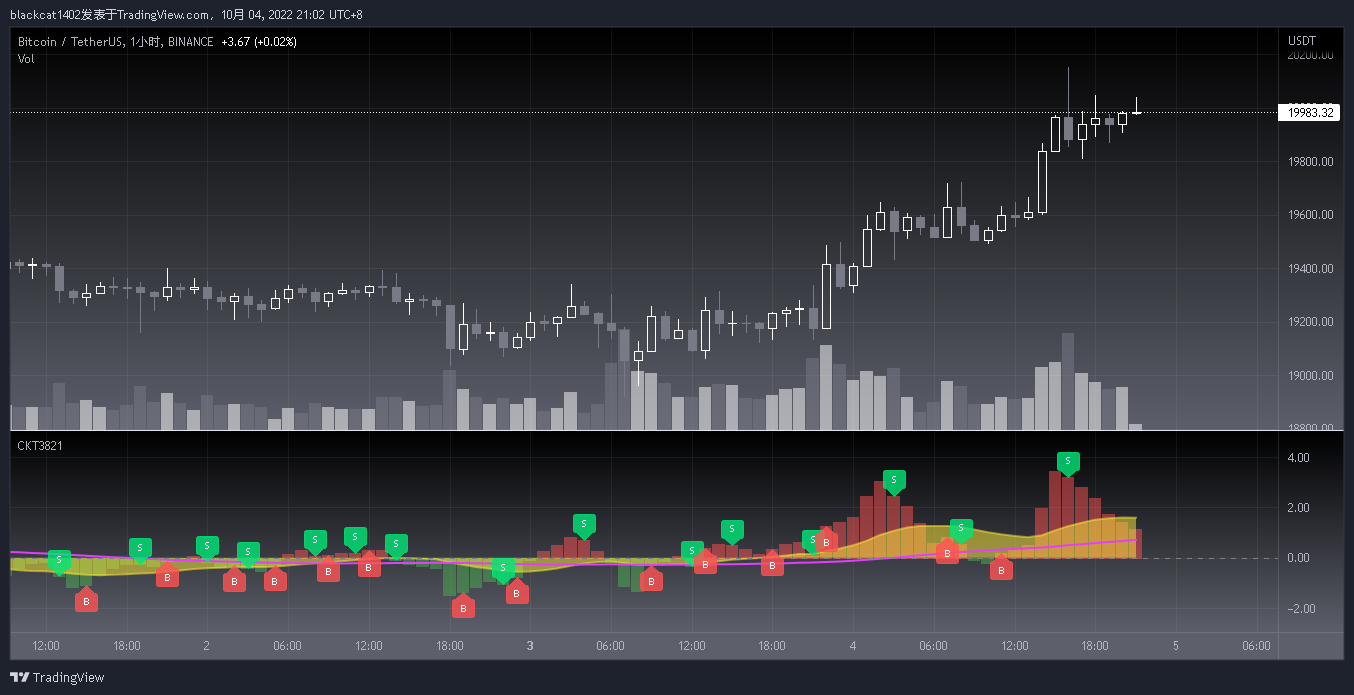Click the 19600.00 price axis label
The width and height of the screenshot is (1354, 695).
tap(1310, 215)
